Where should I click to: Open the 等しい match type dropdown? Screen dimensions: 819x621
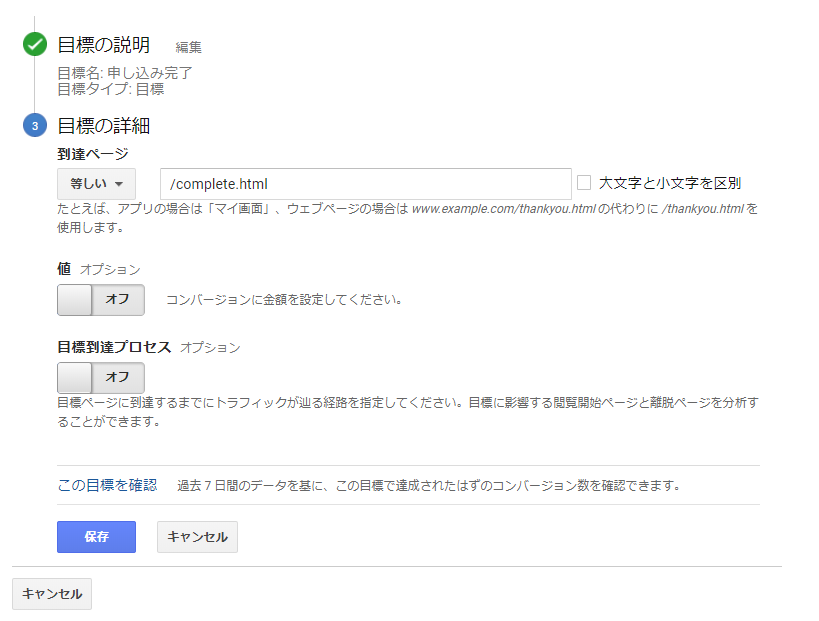96,184
